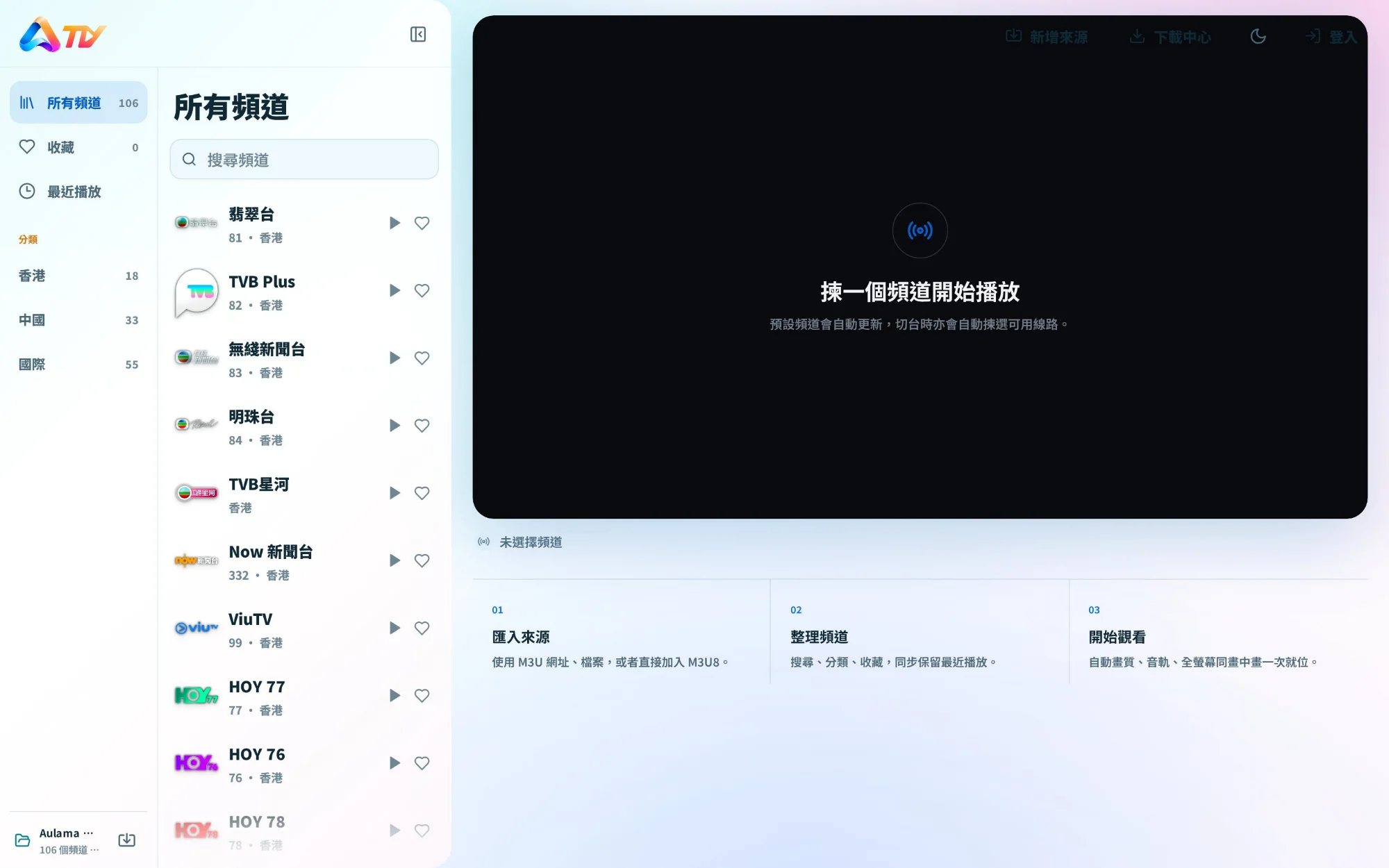Play 明珠台 channel
This screenshot has height=868, width=1389.
coord(394,425)
